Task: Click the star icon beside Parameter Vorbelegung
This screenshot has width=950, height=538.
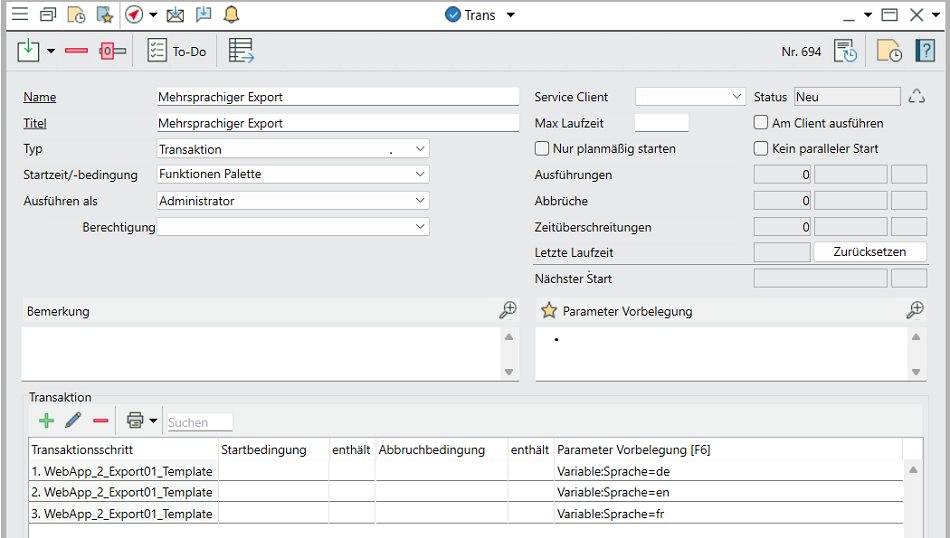Action: point(549,311)
